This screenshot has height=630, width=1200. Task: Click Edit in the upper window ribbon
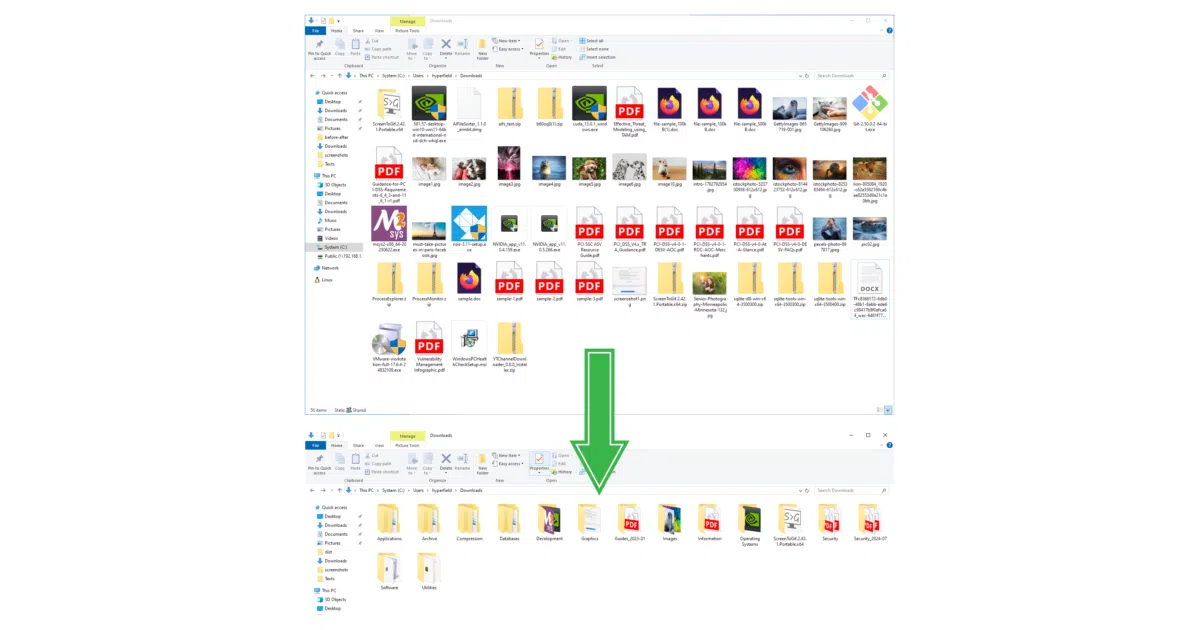click(x=558, y=49)
